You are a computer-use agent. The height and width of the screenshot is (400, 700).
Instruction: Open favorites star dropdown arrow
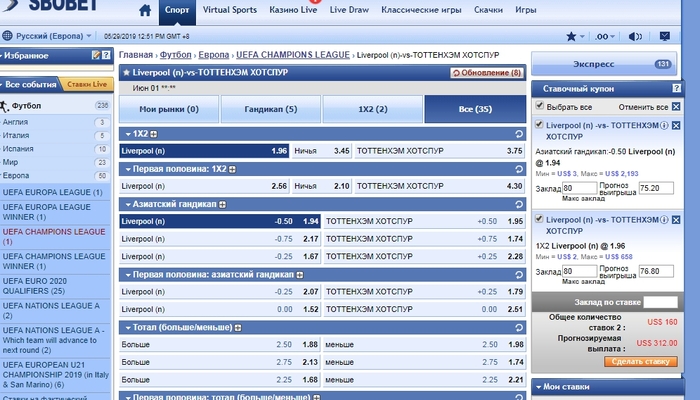582,37
